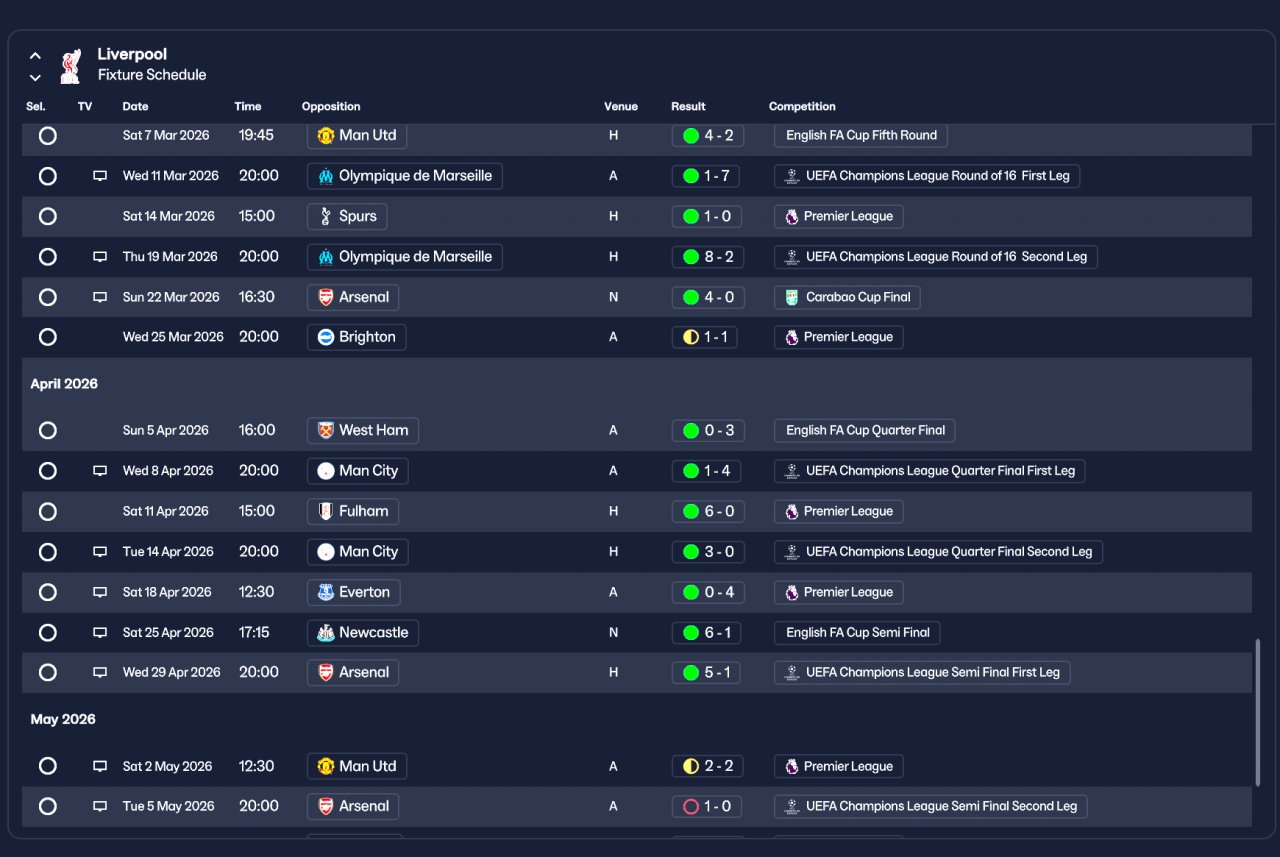1280x857 pixels.
Task: Click the TV icon for Arsenal Carabao Cup Final
Action: [100, 297]
